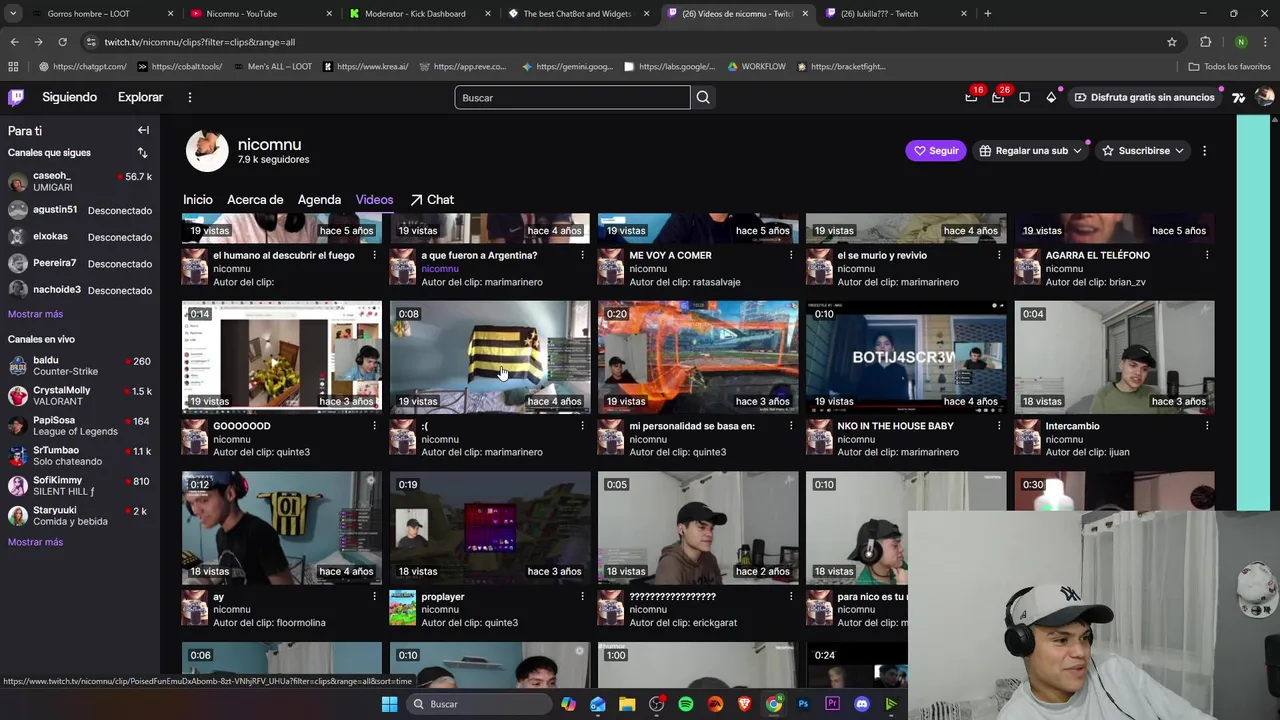Sort the followed channels list

coord(142,153)
